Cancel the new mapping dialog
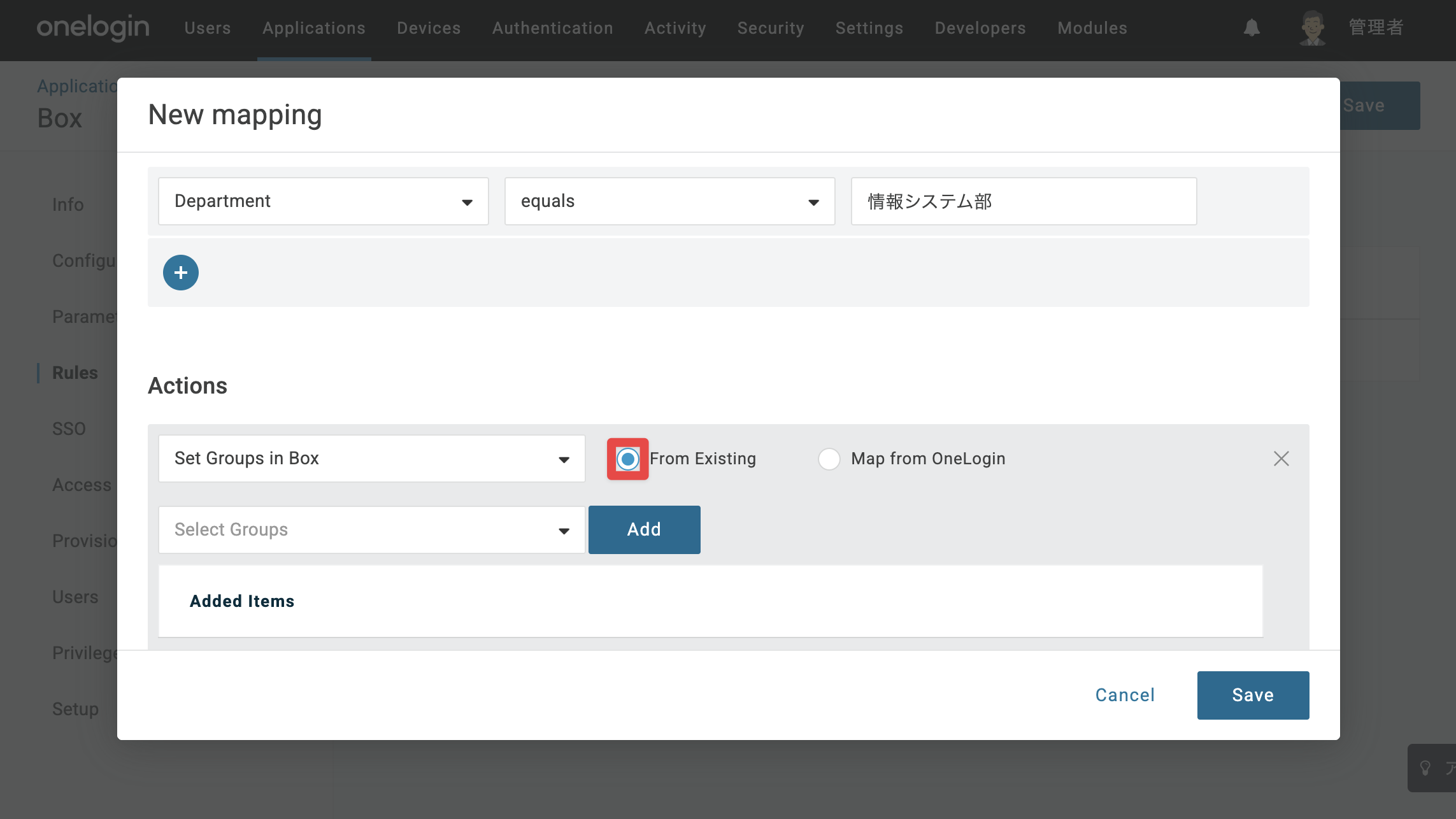1456x819 pixels. pos(1125,695)
